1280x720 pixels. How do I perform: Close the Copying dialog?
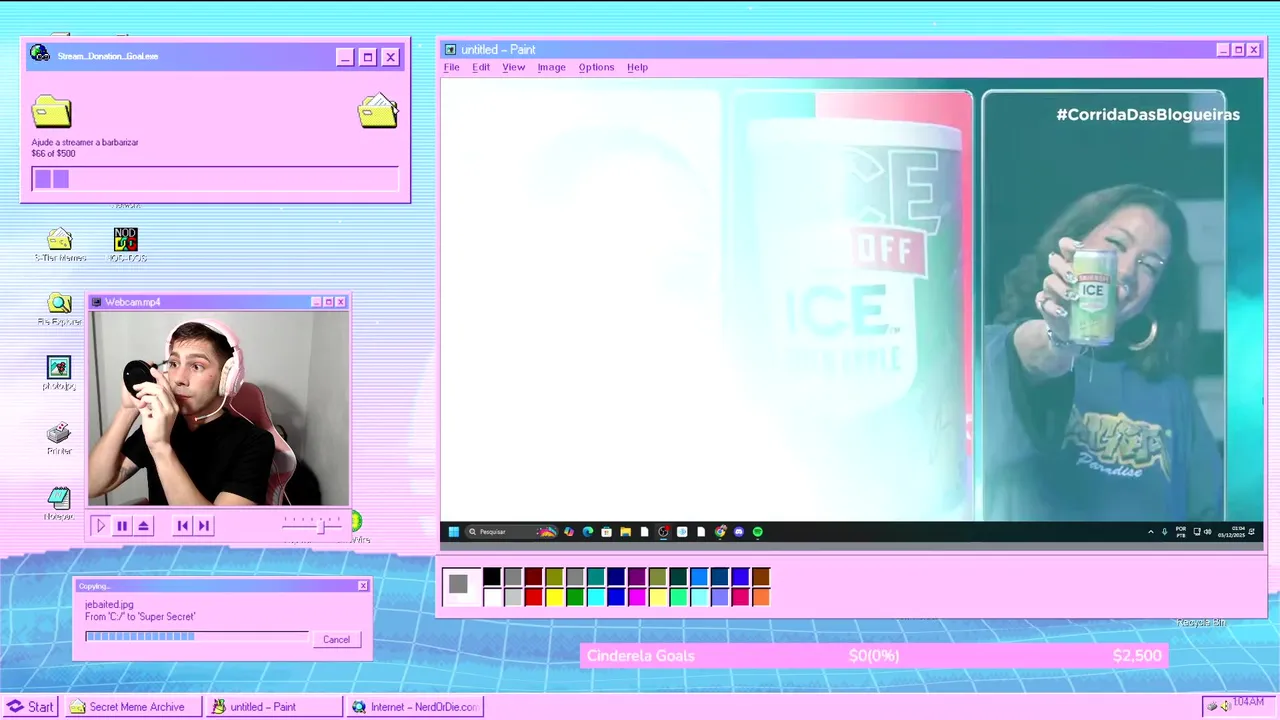(x=363, y=586)
